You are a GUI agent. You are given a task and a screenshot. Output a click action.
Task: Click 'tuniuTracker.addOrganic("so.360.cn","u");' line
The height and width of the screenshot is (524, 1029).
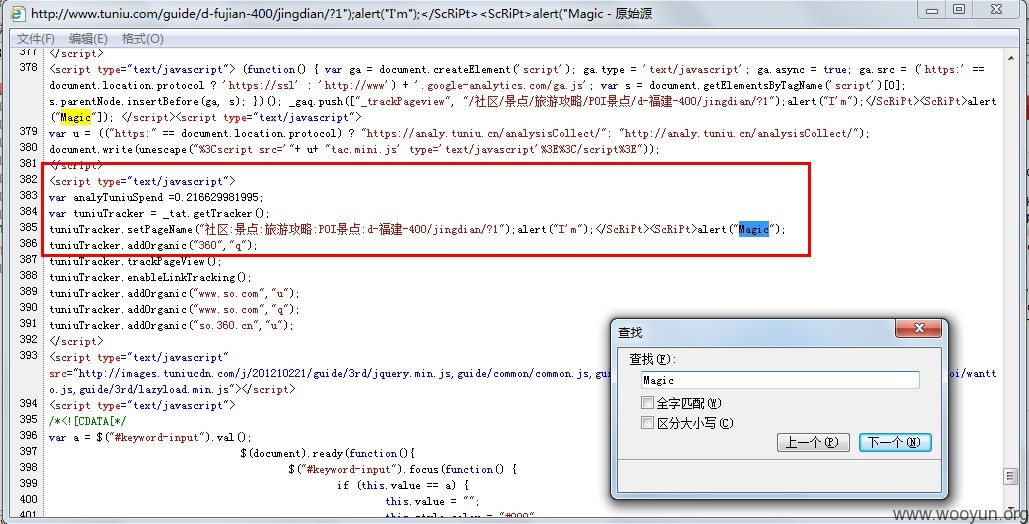click(172, 325)
